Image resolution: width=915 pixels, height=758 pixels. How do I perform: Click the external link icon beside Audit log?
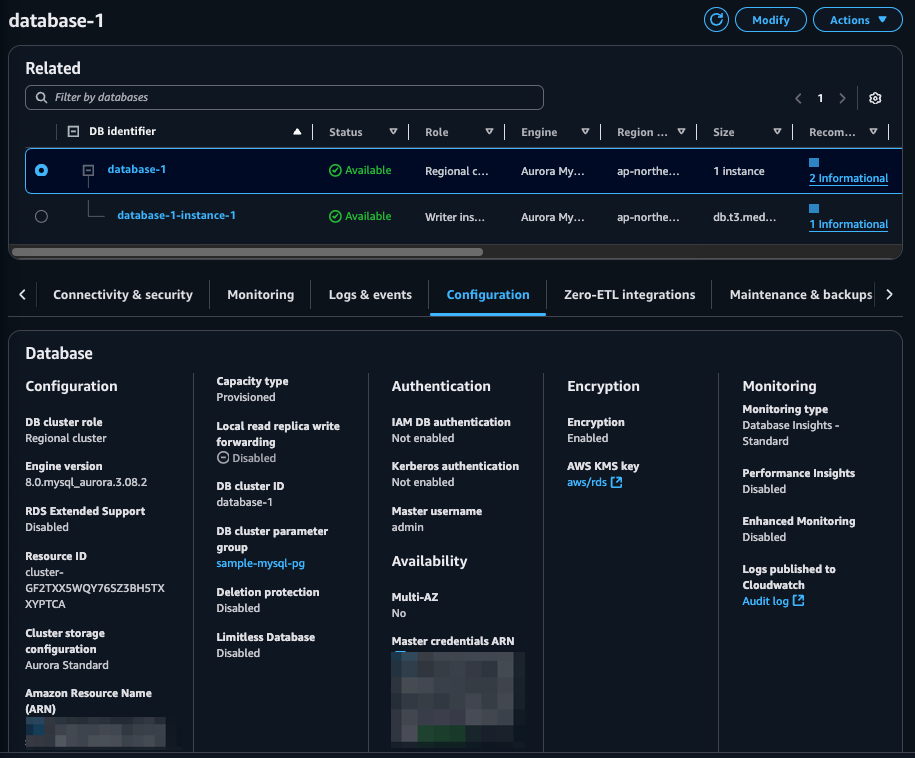[x=798, y=600]
